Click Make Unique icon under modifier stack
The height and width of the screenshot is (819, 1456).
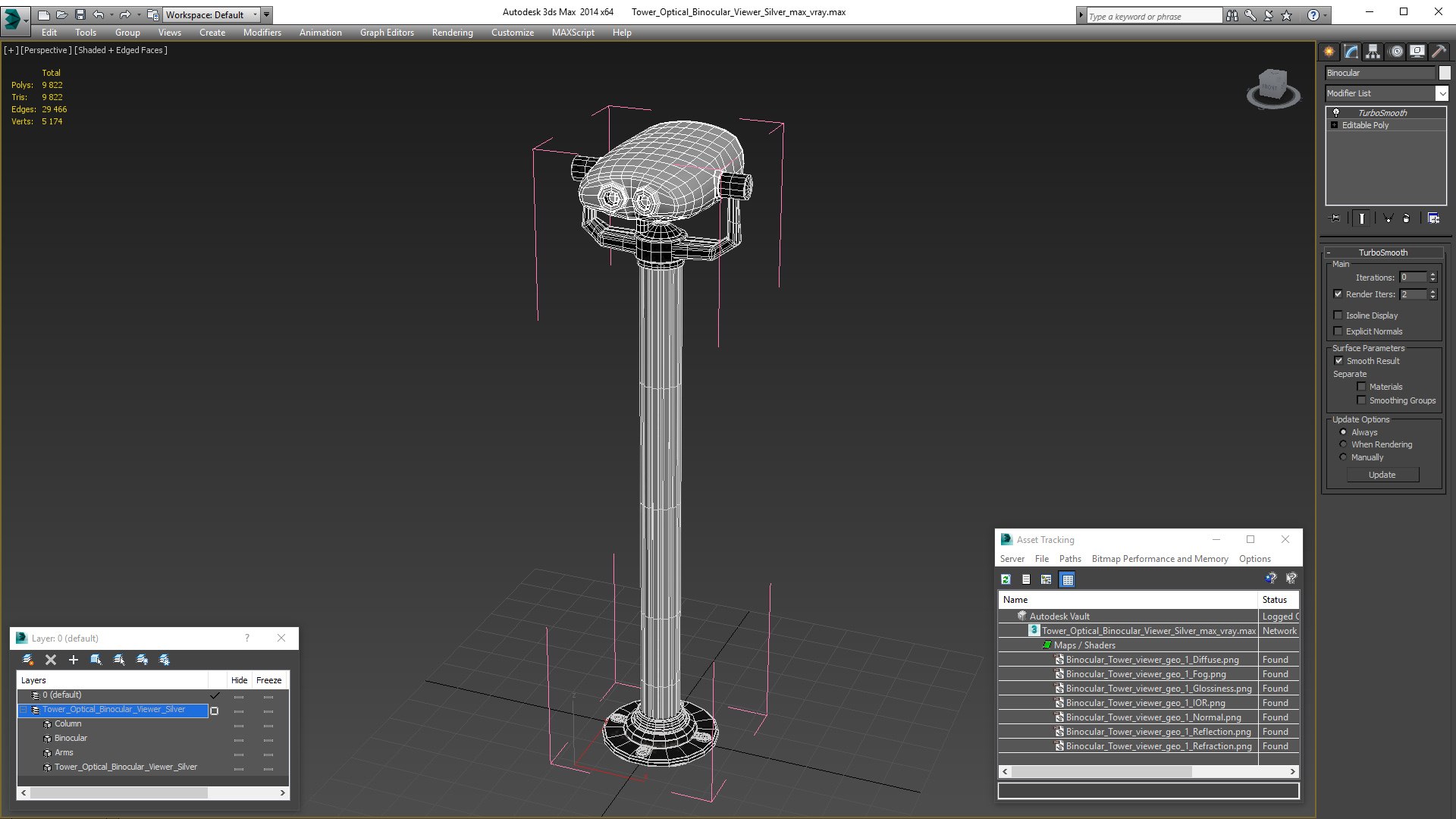(x=1389, y=218)
